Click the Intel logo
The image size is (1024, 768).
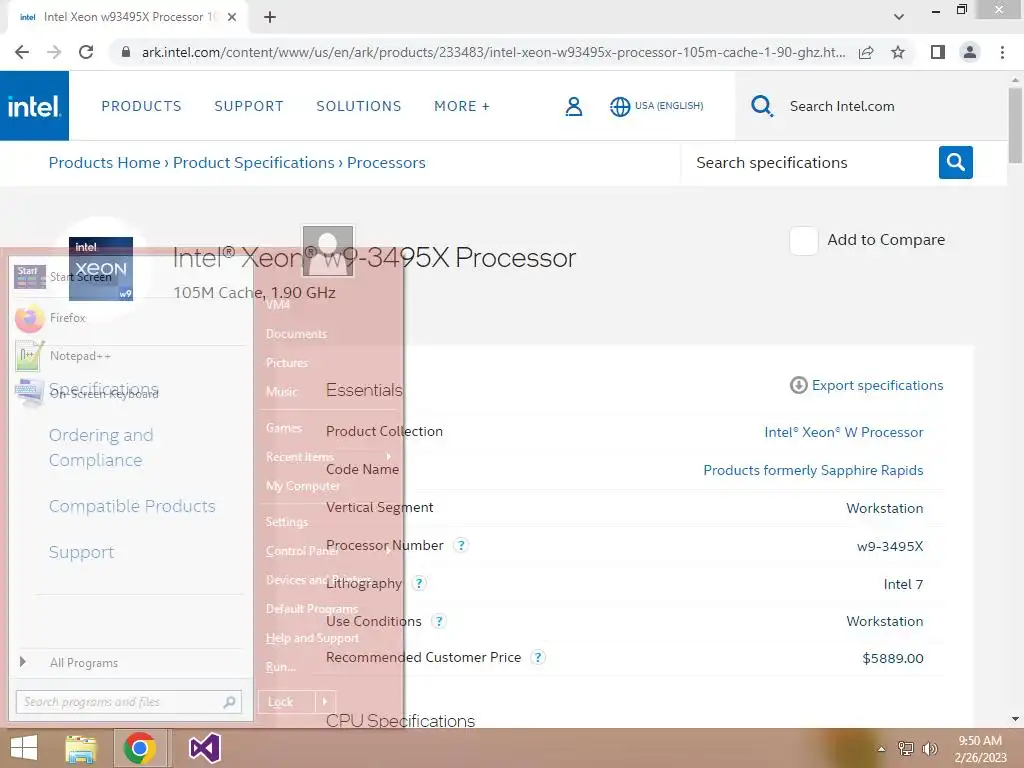pos(34,106)
